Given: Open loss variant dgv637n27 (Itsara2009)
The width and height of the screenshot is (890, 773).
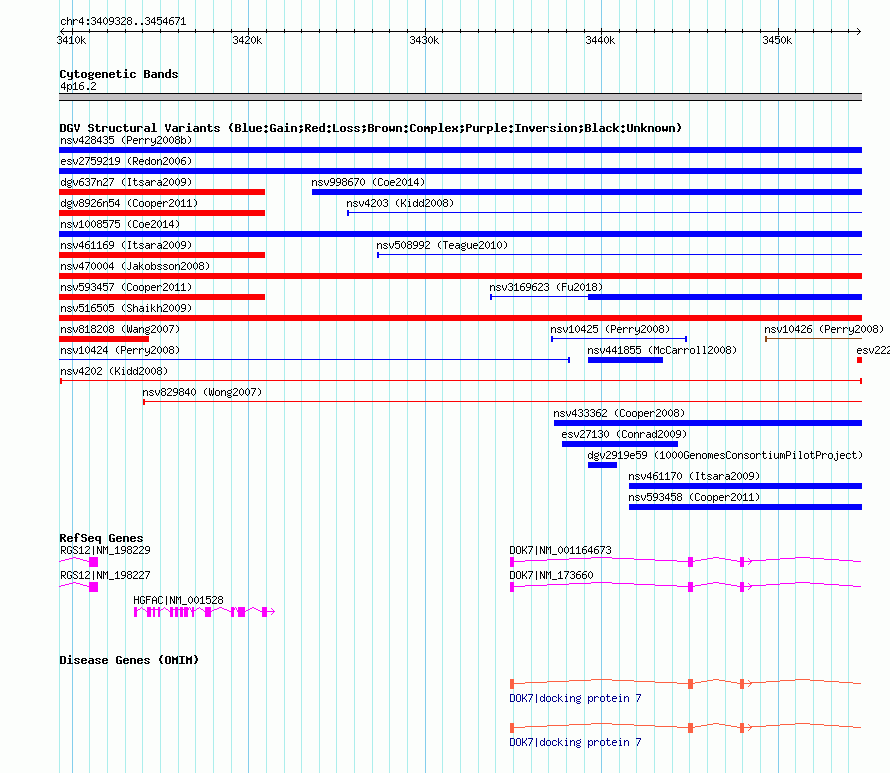Looking at the screenshot, I should [x=162, y=192].
